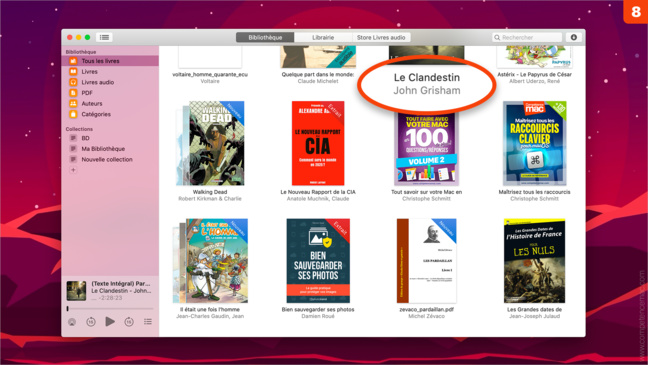Viewport: 648px width, 365px height.
Task: Click the author text "Robert Kirkman & Charlie"
Action: [x=210, y=199]
